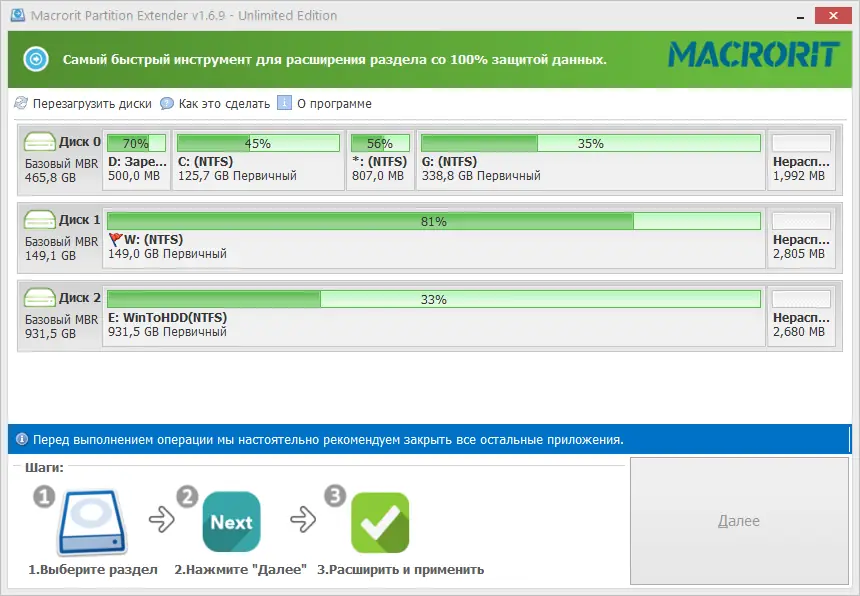
Task: Click the green checkmark step 3 icon
Action: (x=380, y=523)
